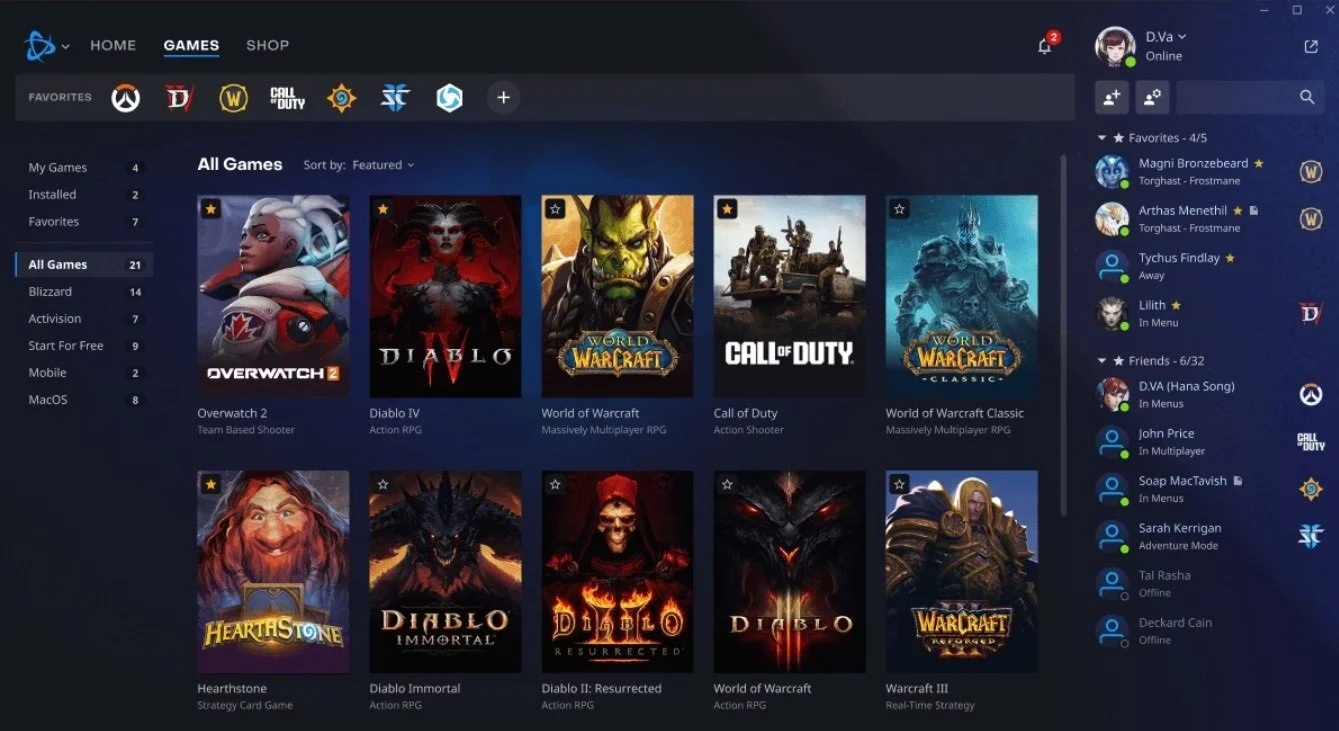The height and width of the screenshot is (731, 1339).
Task: Open the Diablo Immortal game card artwork
Action: point(445,572)
